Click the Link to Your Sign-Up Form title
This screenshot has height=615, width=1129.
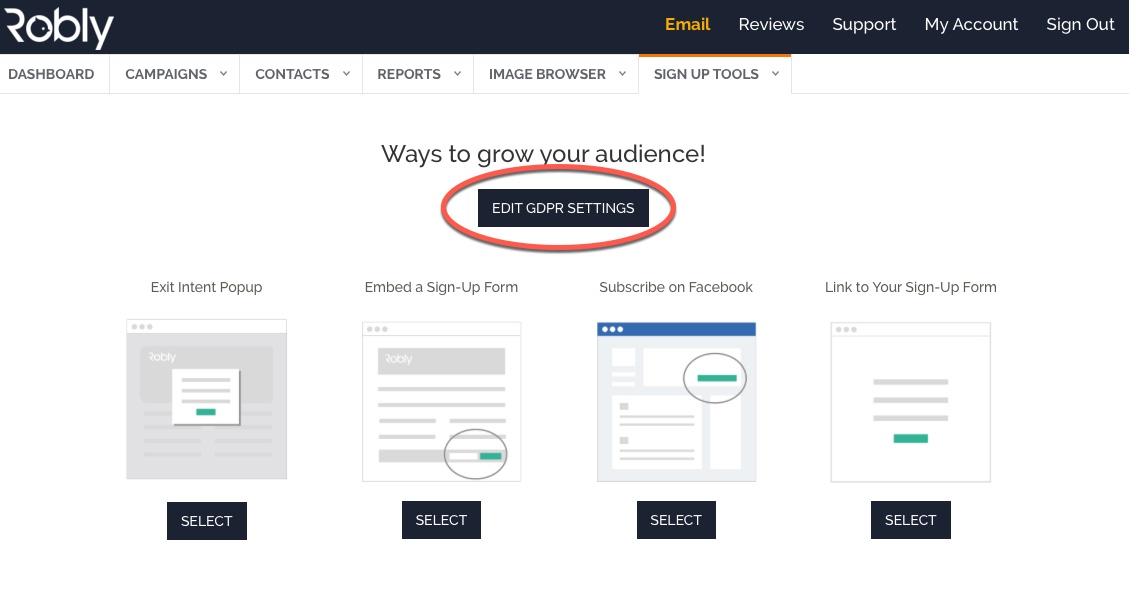(911, 287)
